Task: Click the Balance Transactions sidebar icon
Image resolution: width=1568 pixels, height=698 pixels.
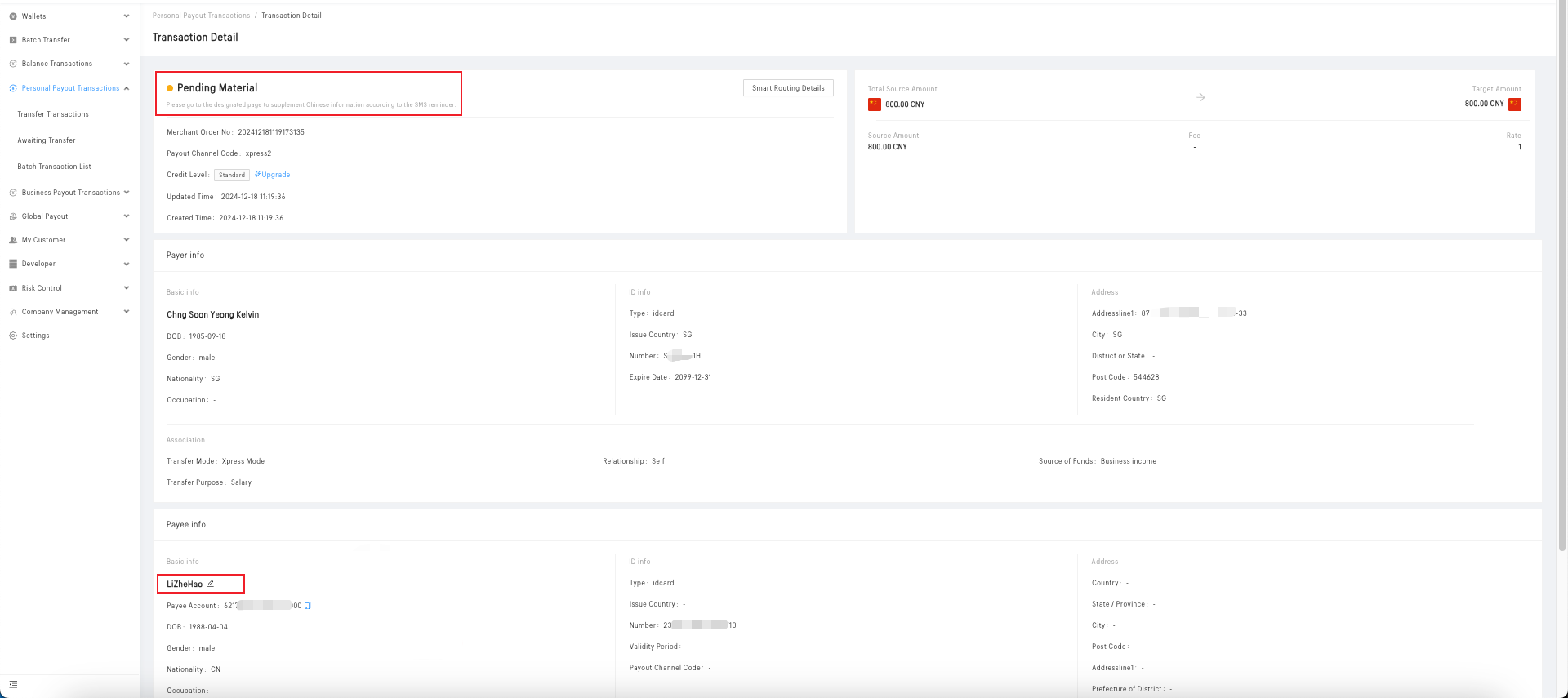Action: pyautogui.click(x=13, y=64)
